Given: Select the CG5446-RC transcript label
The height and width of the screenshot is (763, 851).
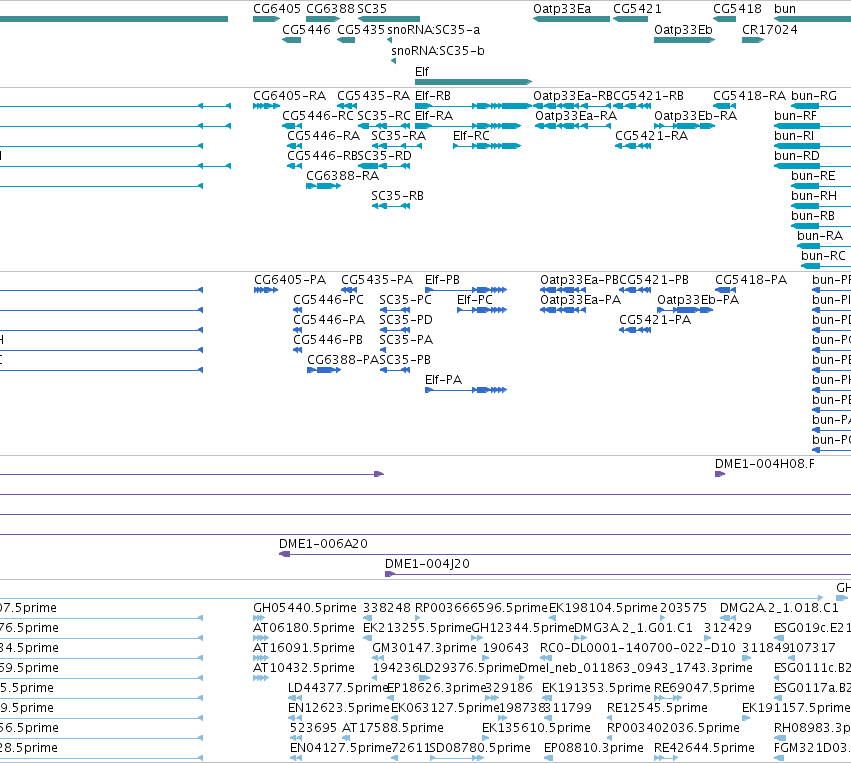Looking at the screenshot, I should click(x=317, y=116).
